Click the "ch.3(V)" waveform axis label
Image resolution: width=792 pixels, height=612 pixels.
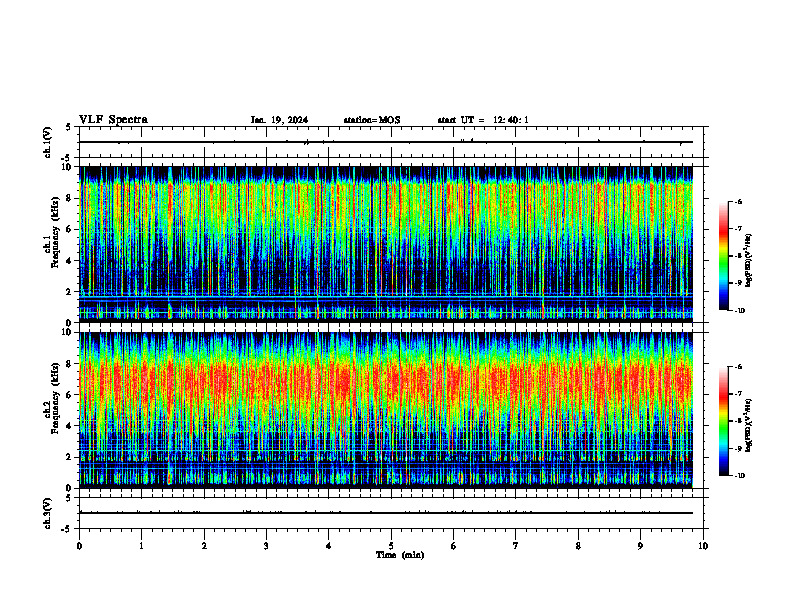pos(48,513)
